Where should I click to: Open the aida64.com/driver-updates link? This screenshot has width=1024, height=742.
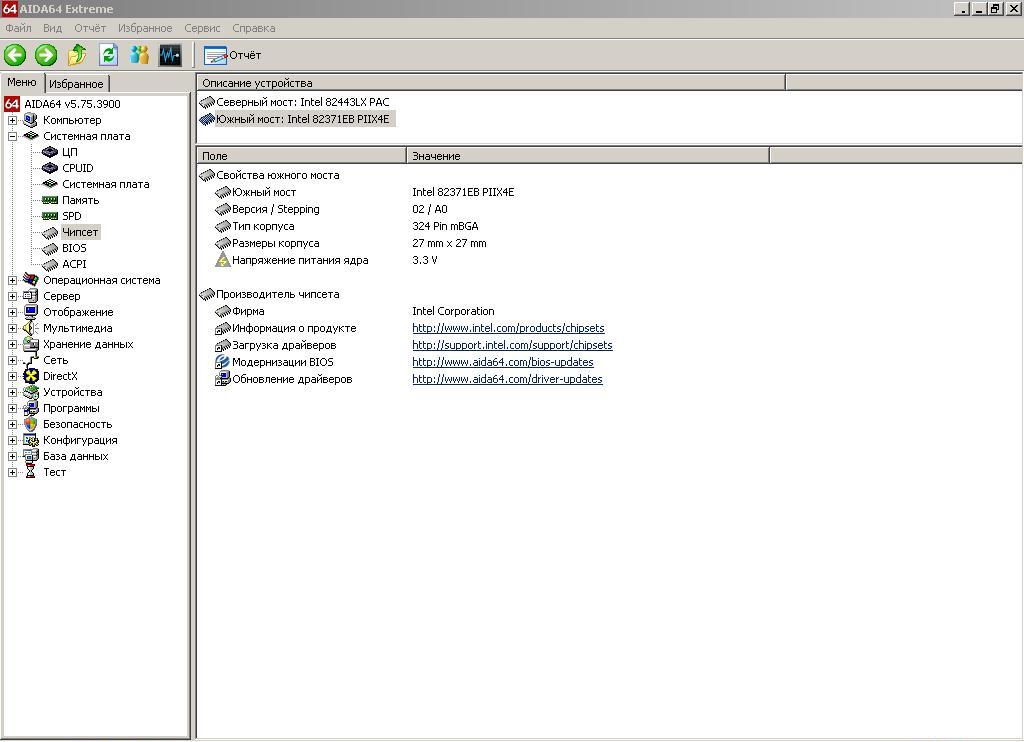click(507, 379)
